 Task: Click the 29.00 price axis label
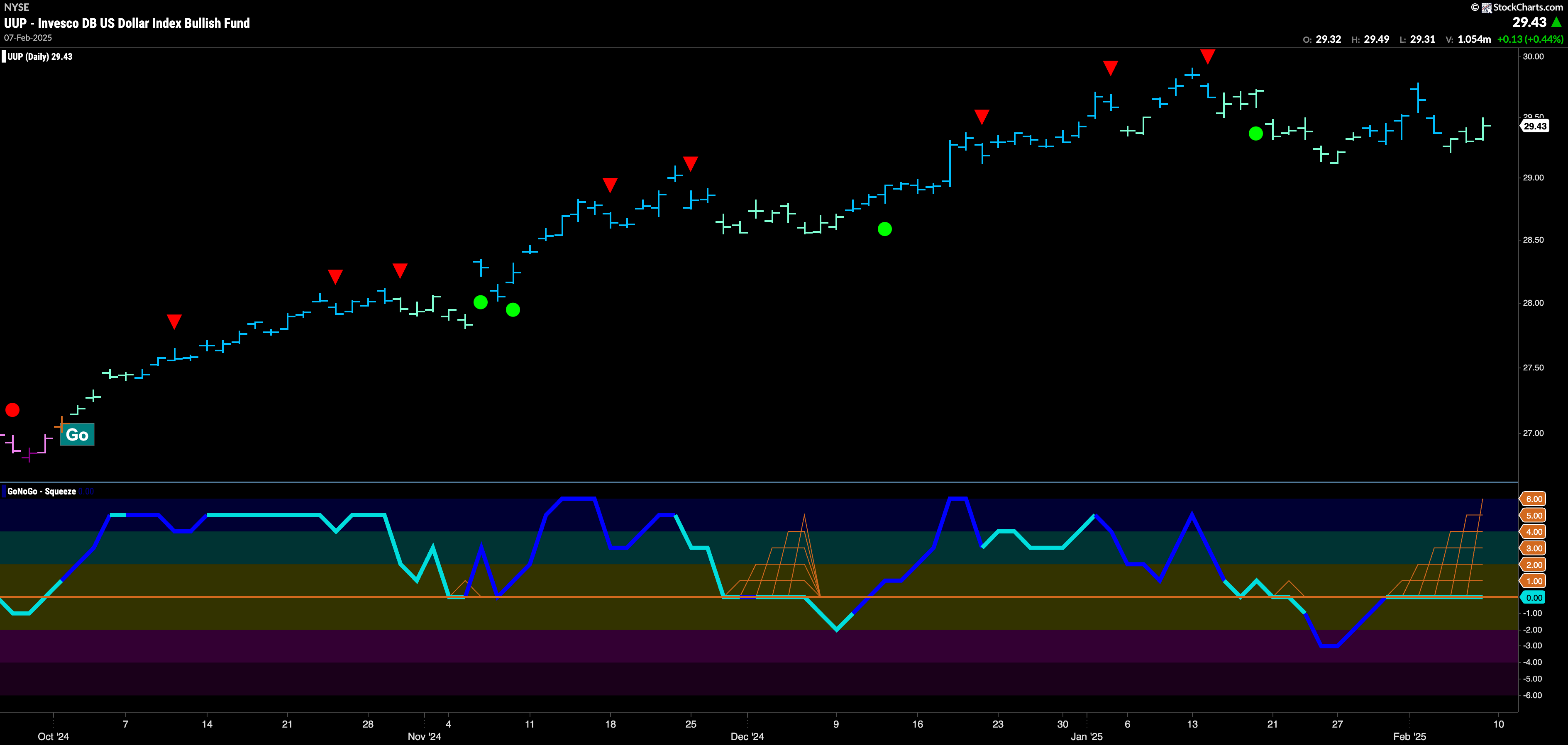tap(1533, 178)
